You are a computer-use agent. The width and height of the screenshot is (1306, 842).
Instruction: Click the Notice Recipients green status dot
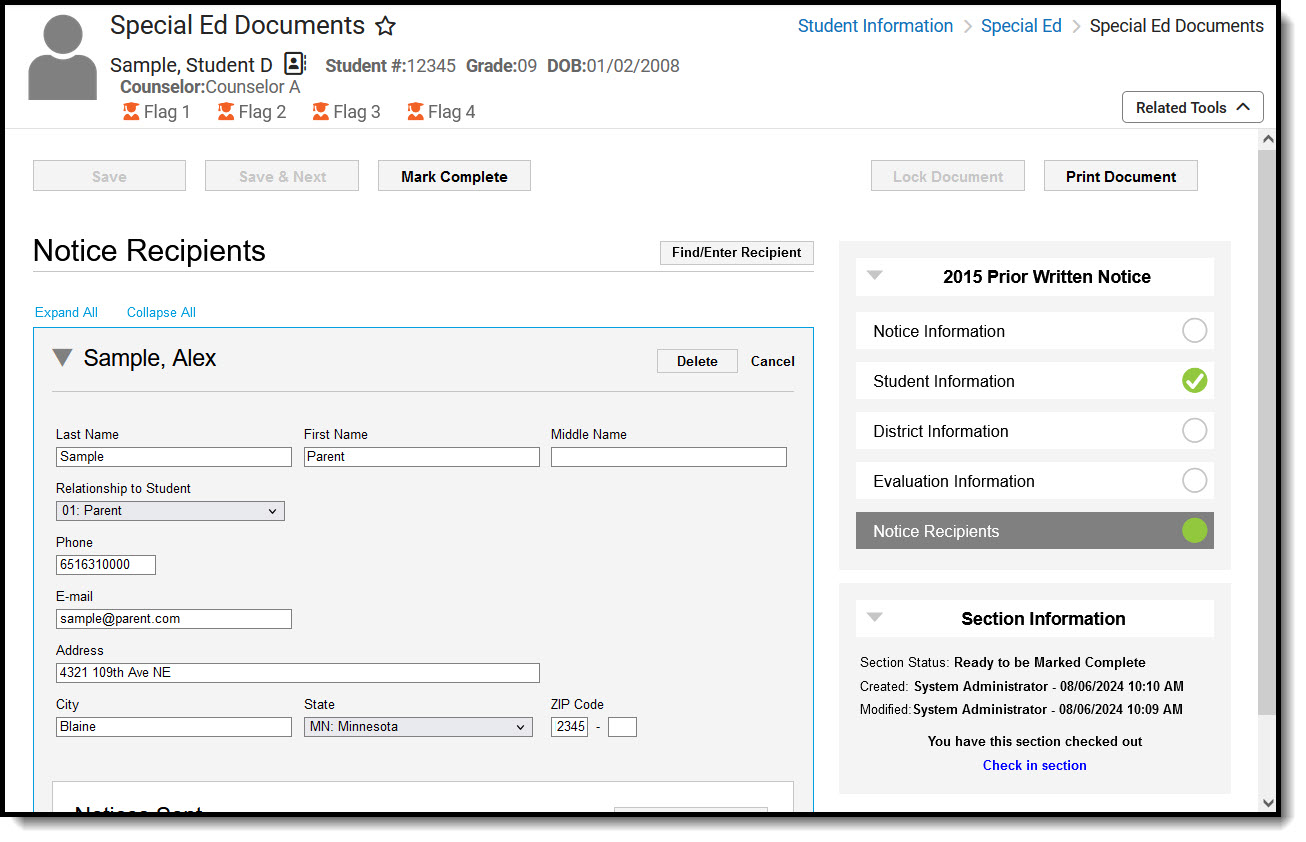coord(1194,530)
